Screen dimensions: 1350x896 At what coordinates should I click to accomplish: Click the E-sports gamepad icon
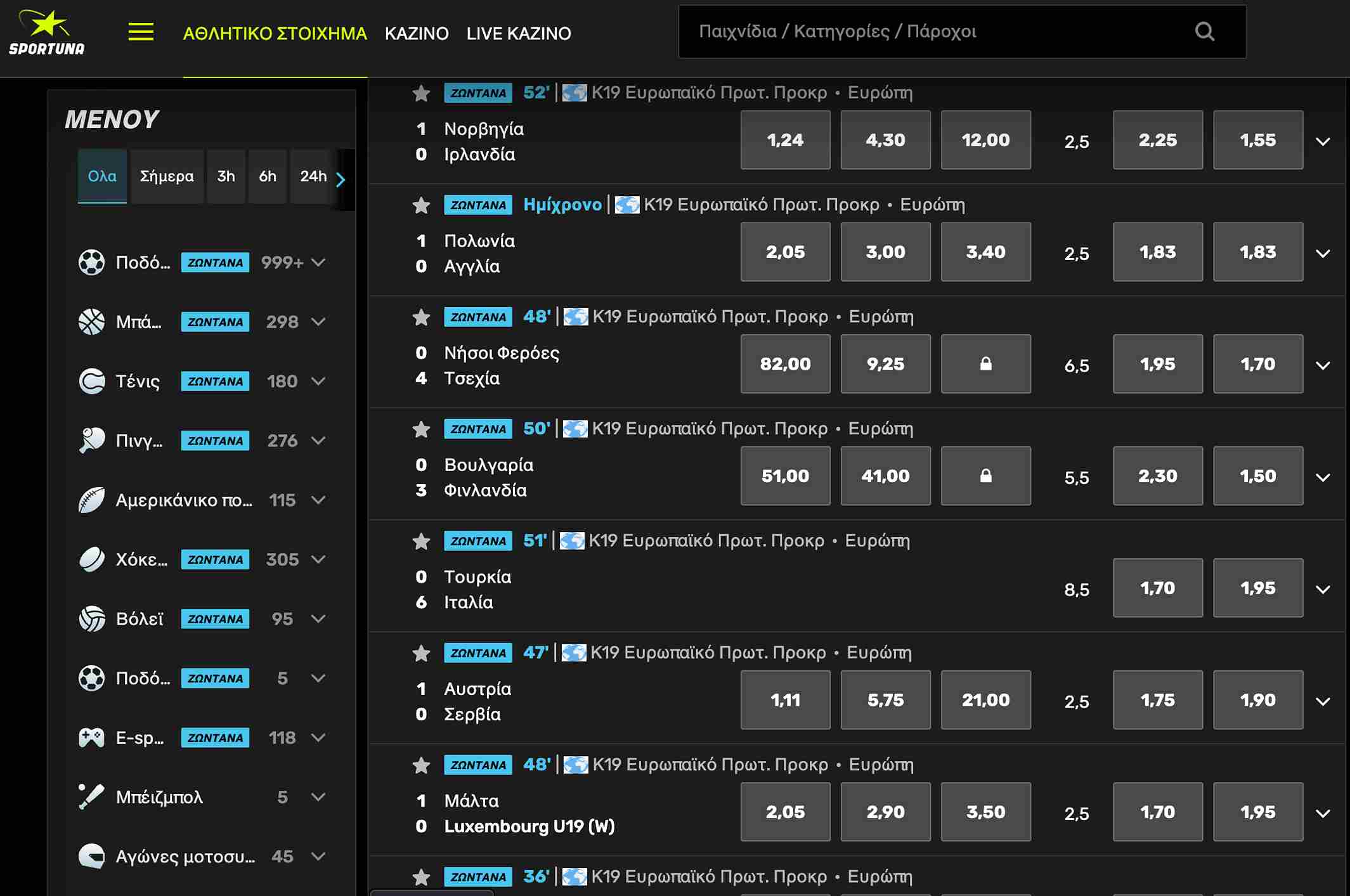92,737
